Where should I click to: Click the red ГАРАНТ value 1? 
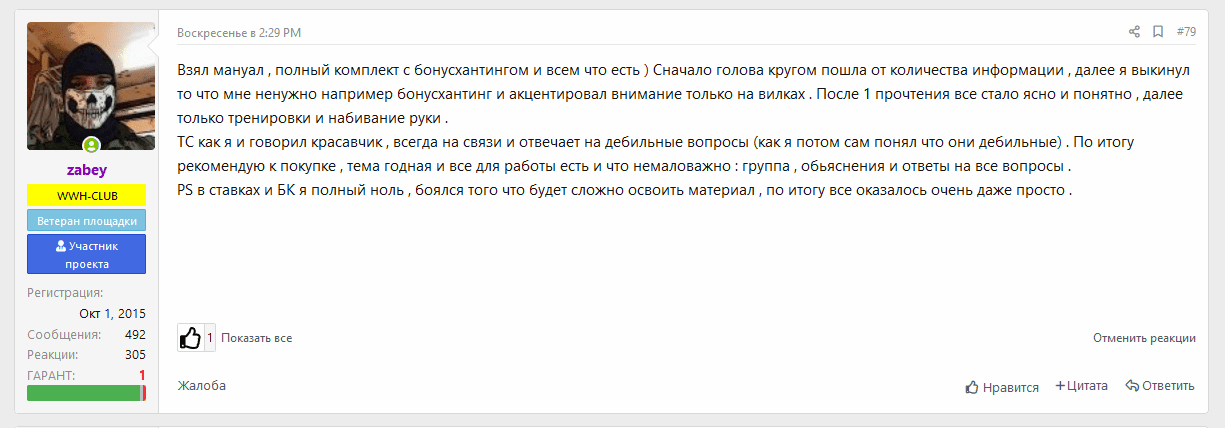(142, 375)
